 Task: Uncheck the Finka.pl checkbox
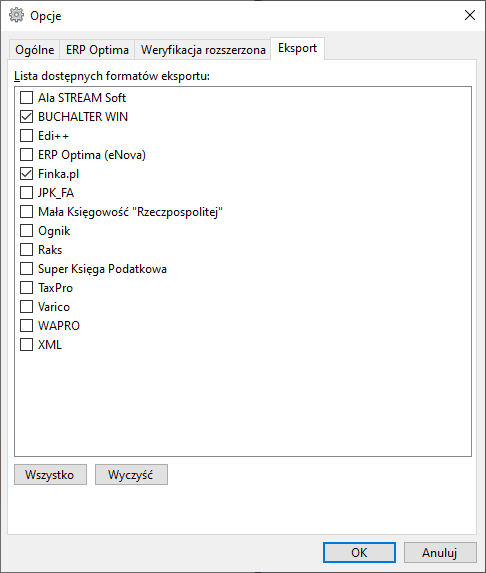[26, 174]
